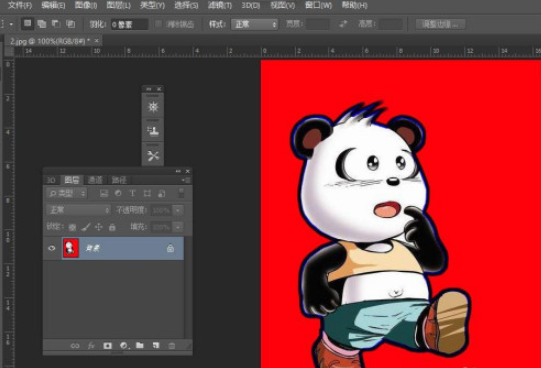The image size is (541, 368).
Task: Click the 羽化 feather input field
Action: (129, 24)
